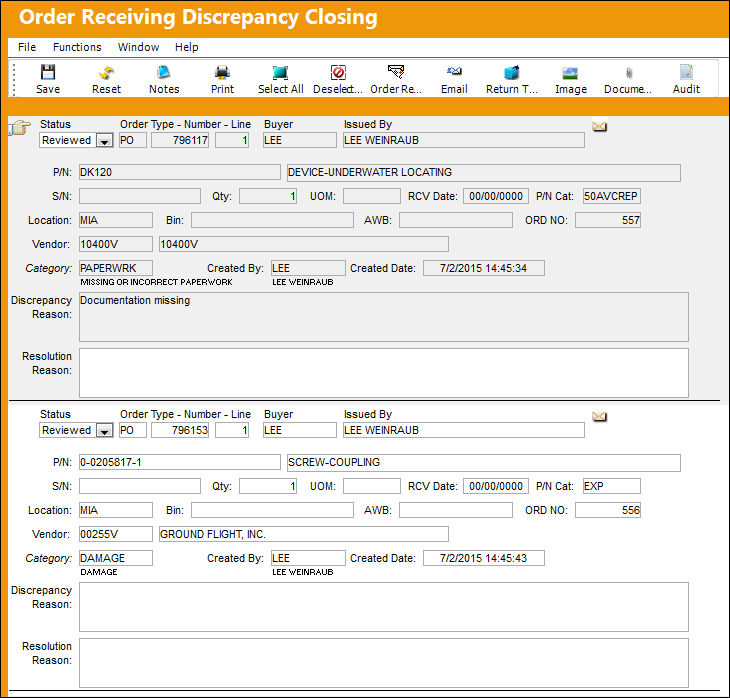Click the PAPERWRK category field

coord(116,268)
